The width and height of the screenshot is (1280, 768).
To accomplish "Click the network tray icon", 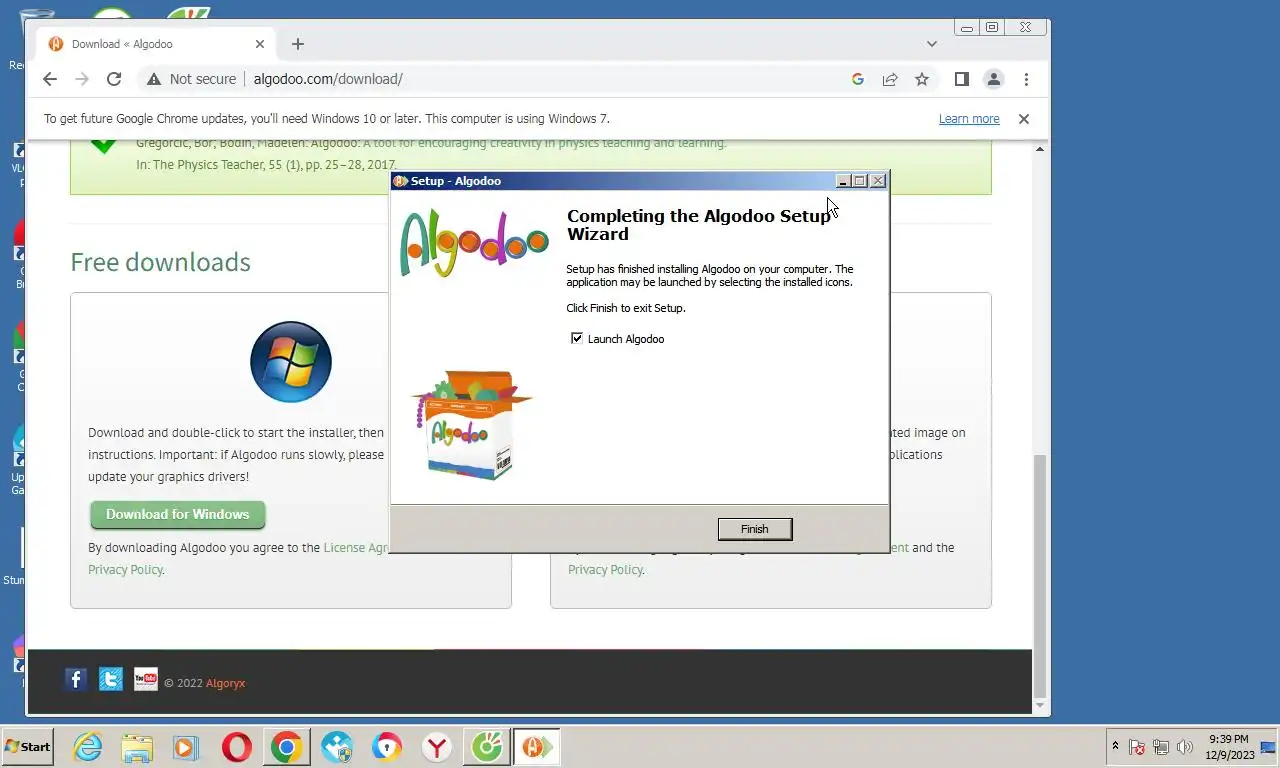I will point(1161,747).
